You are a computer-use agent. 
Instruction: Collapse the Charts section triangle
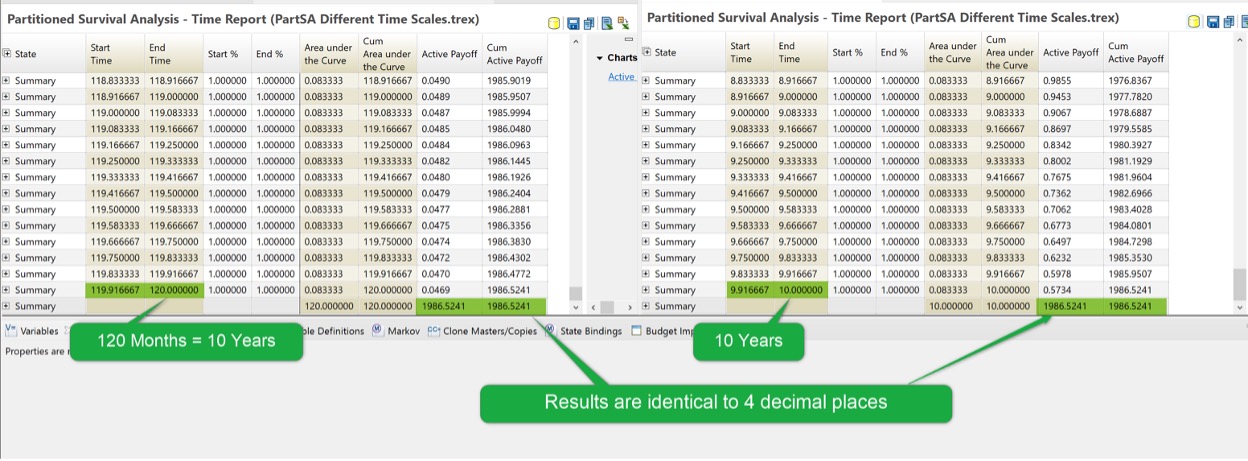point(599,58)
